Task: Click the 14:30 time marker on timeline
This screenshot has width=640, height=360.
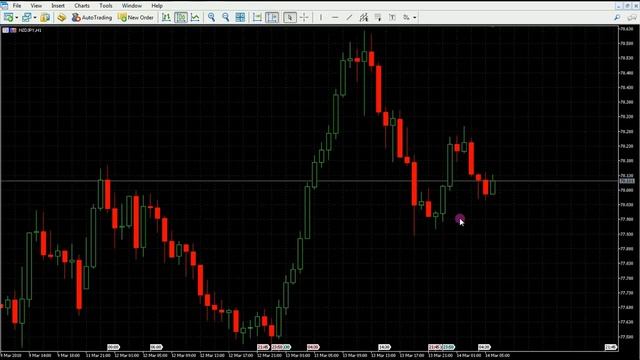Action: (x=384, y=347)
